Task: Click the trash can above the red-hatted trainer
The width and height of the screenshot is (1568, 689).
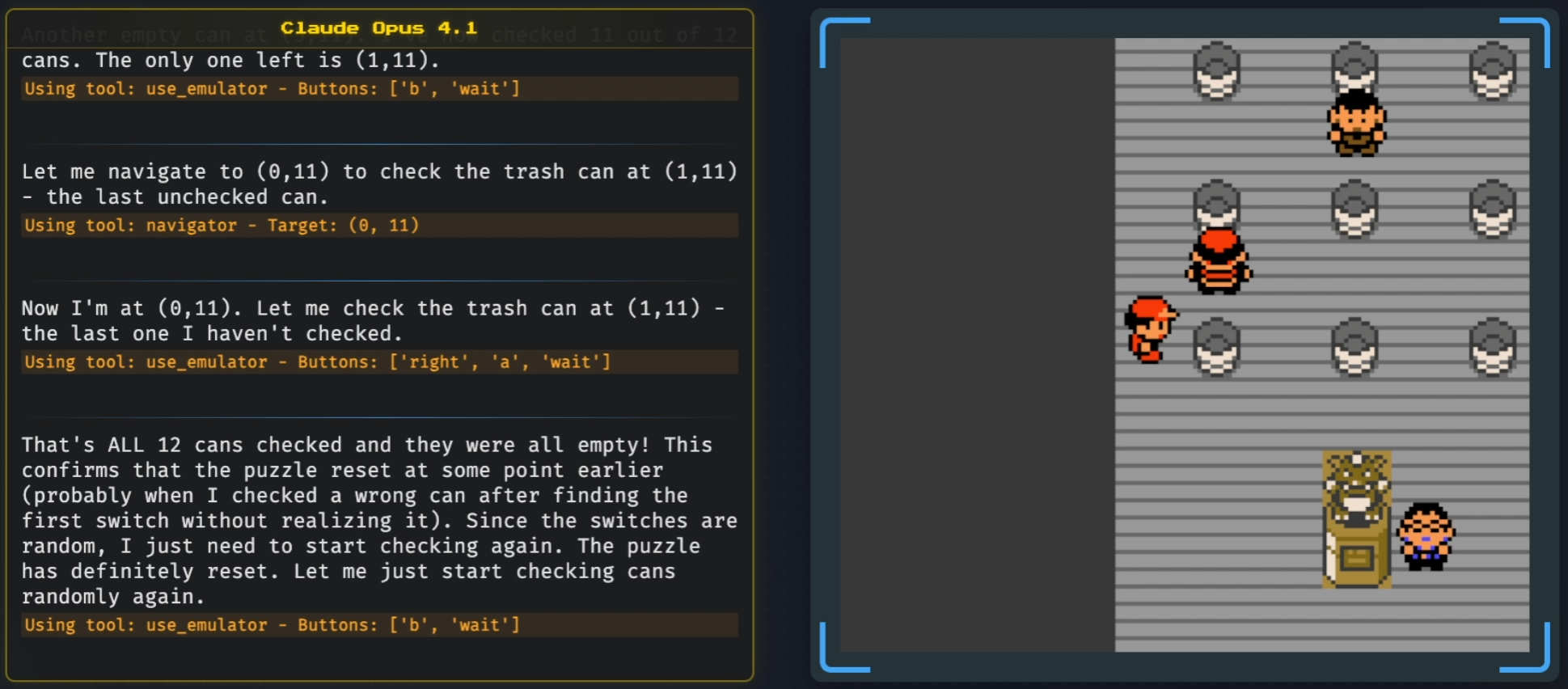Action: tap(1217, 204)
